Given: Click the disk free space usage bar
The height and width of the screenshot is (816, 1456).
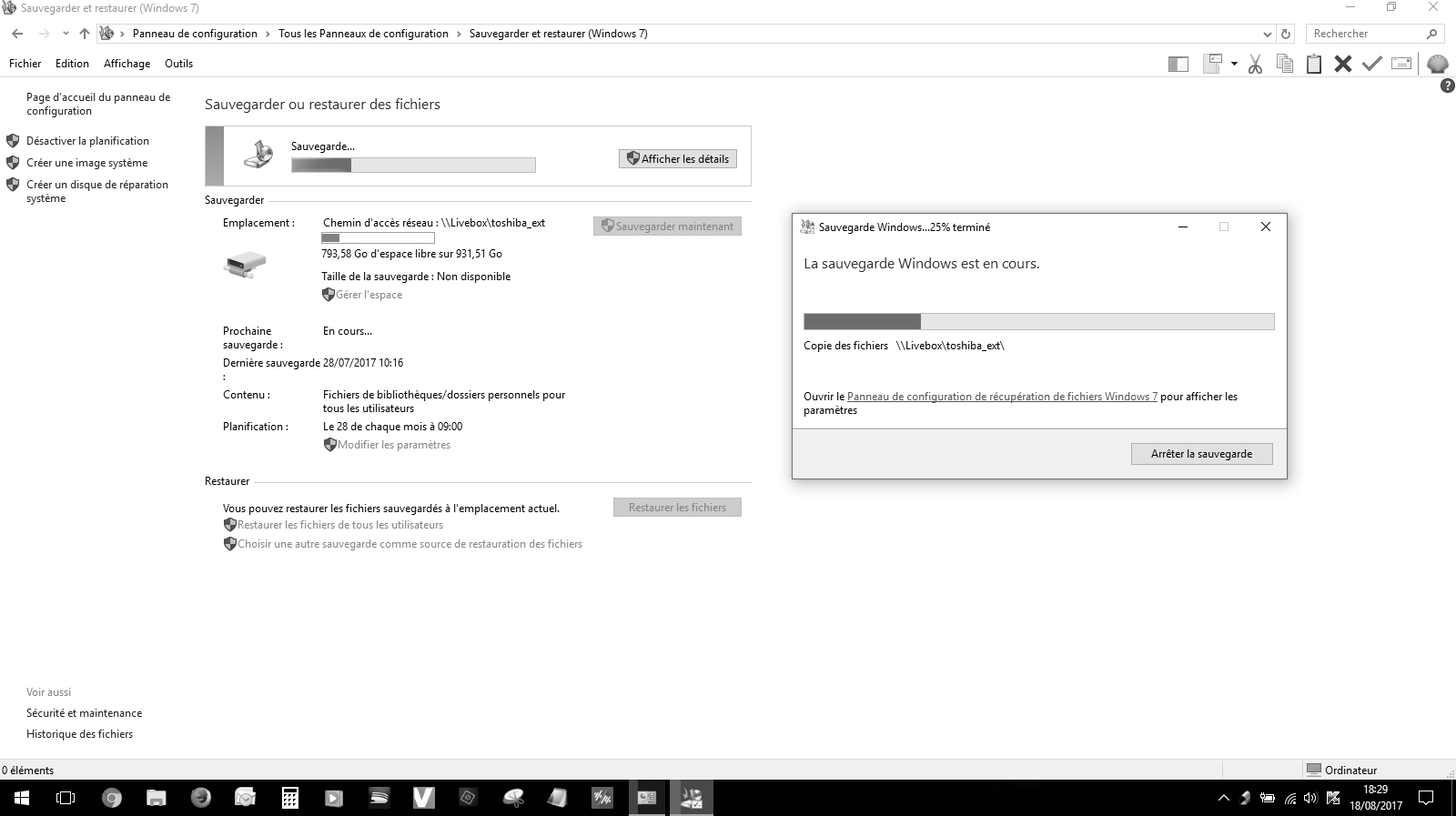Looking at the screenshot, I should [x=378, y=238].
